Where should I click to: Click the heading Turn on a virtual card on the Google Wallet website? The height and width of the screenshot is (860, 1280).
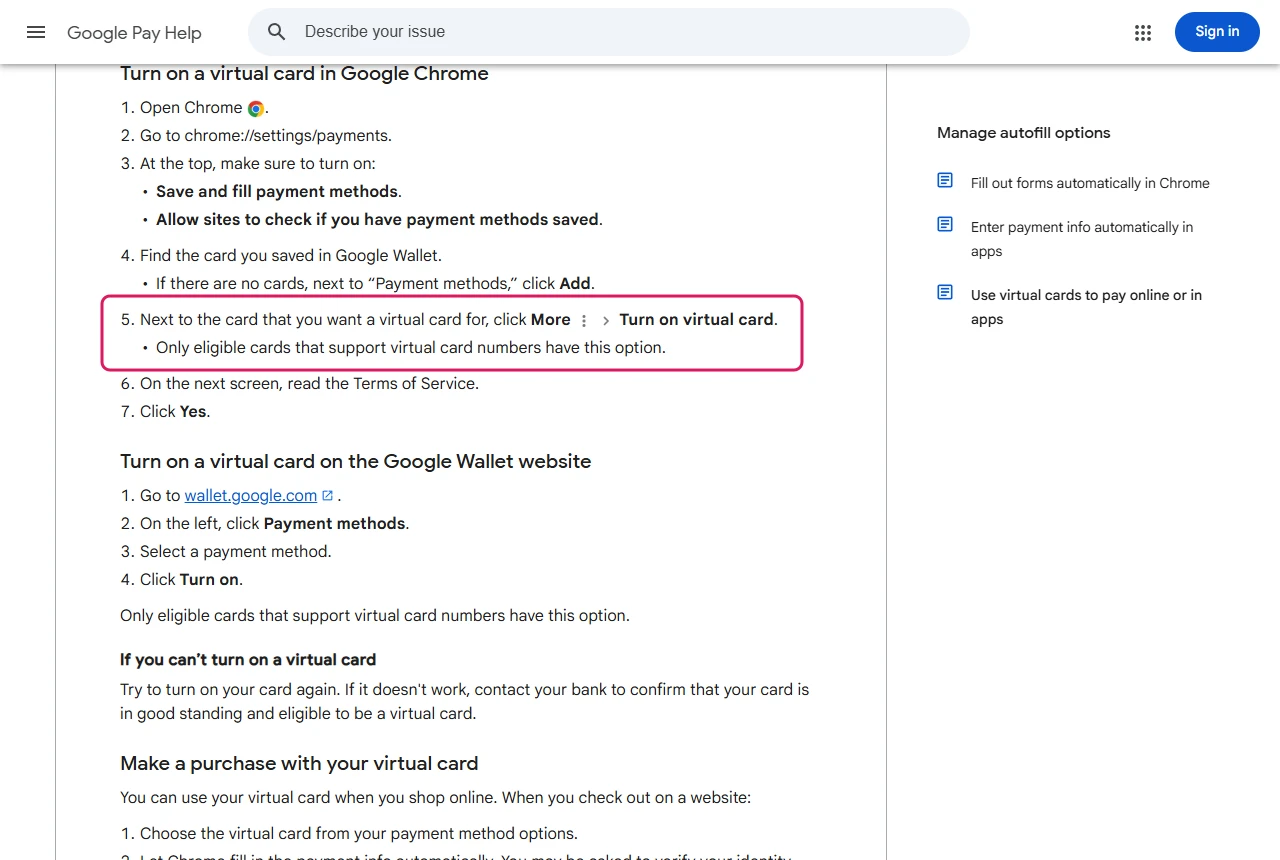coord(356,461)
